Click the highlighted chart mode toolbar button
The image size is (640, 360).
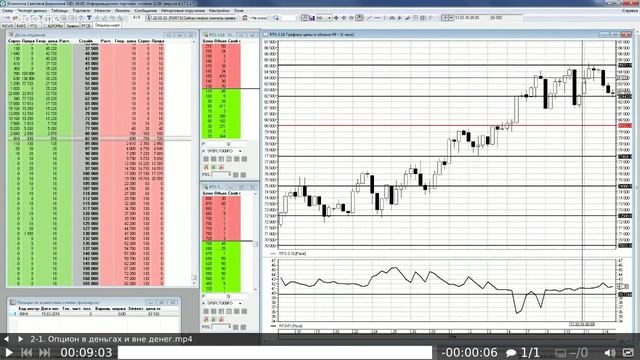[359, 18]
